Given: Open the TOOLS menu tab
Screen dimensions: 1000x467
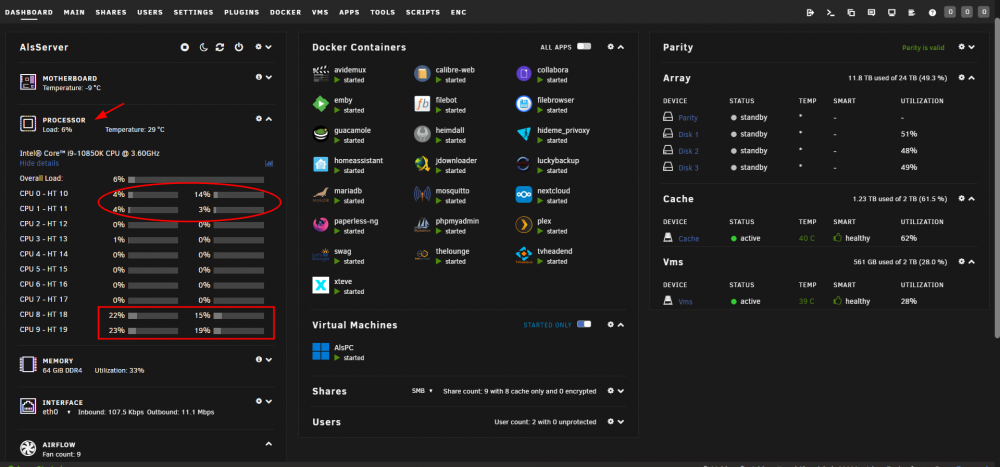Looking at the screenshot, I should [382, 12].
